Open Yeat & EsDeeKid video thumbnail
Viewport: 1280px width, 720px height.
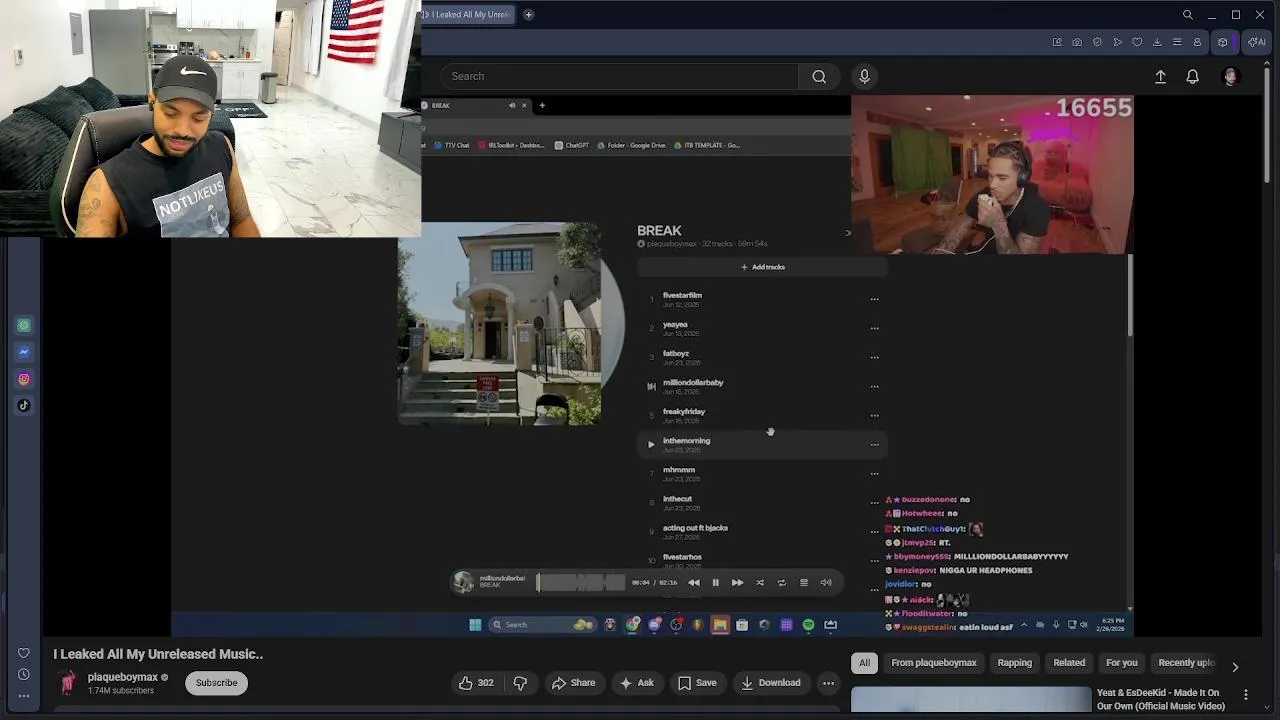970,699
